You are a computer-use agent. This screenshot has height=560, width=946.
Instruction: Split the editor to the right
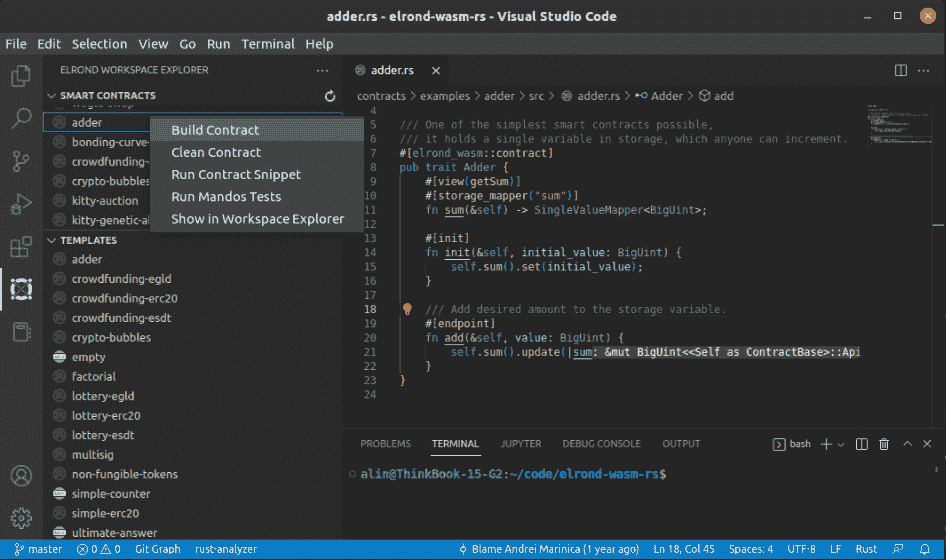coord(901,71)
